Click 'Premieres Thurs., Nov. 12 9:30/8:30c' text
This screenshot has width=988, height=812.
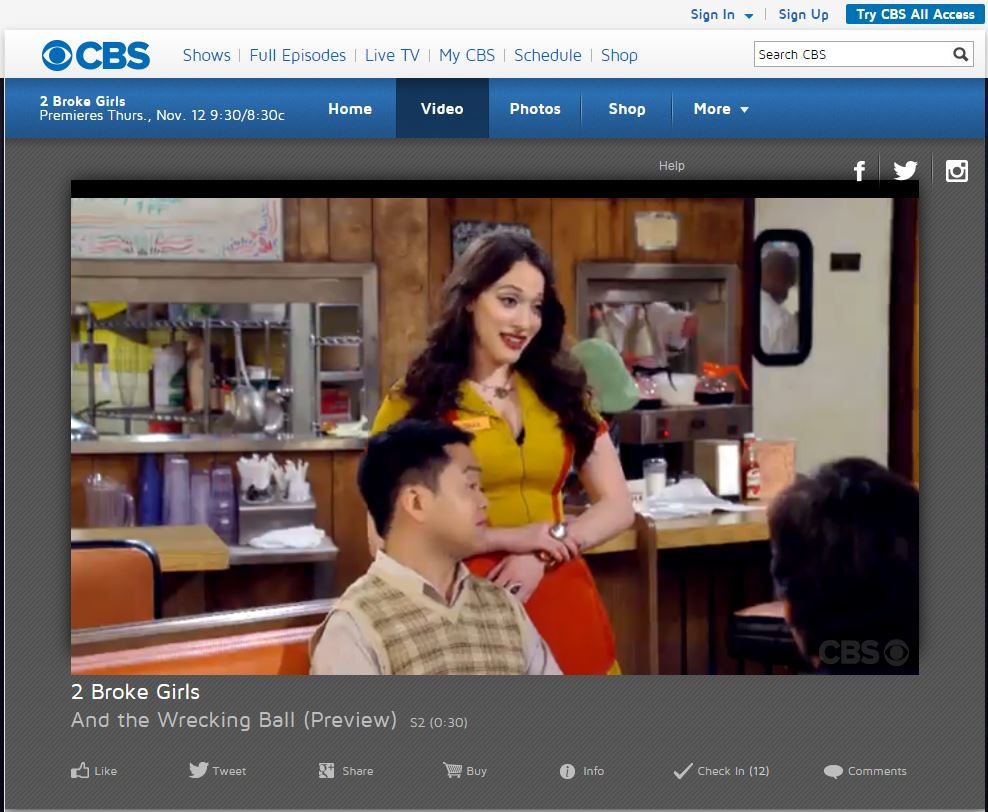pyautogui.click(x=162, y=115)
